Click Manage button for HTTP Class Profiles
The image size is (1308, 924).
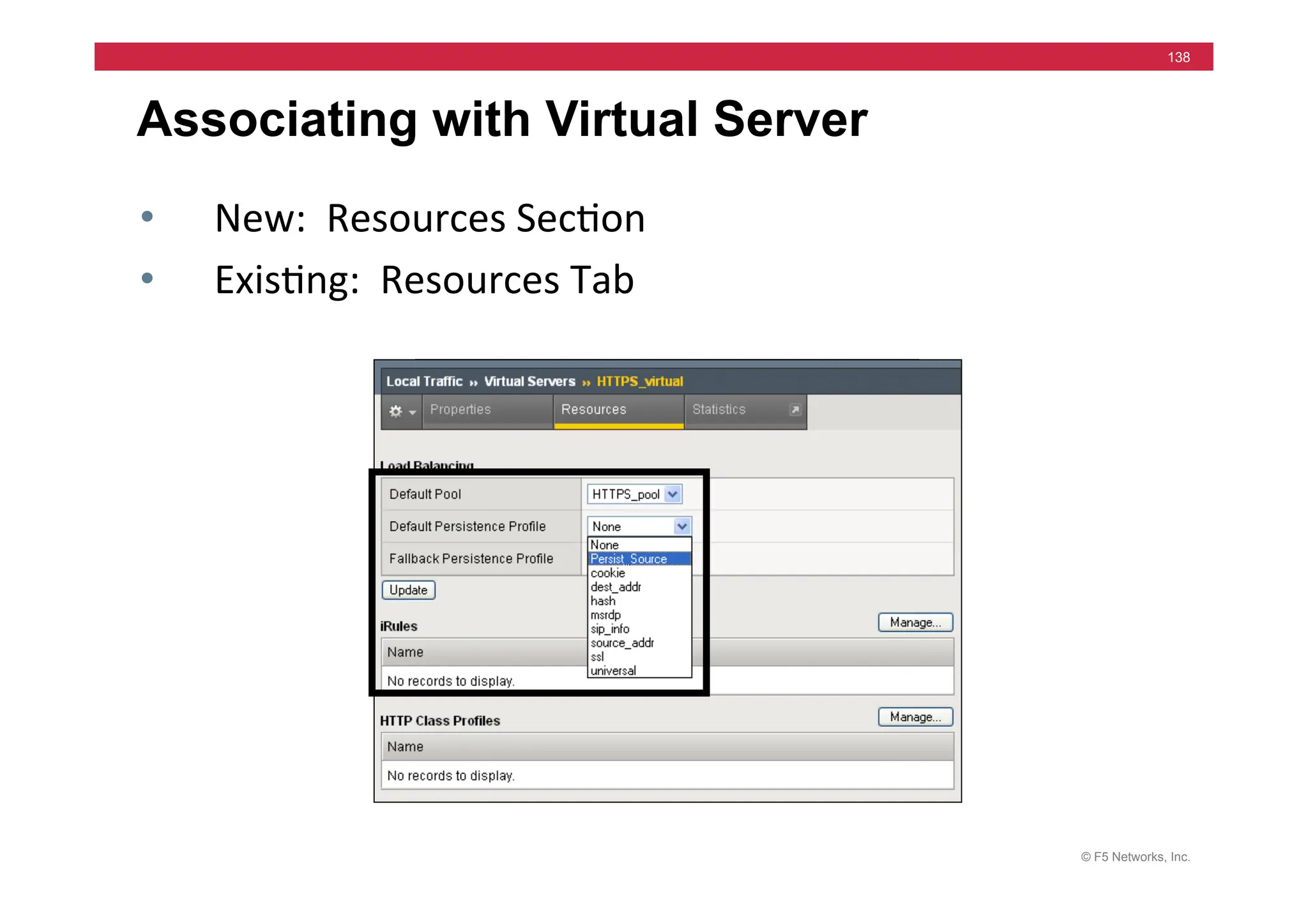click(915, 717)
